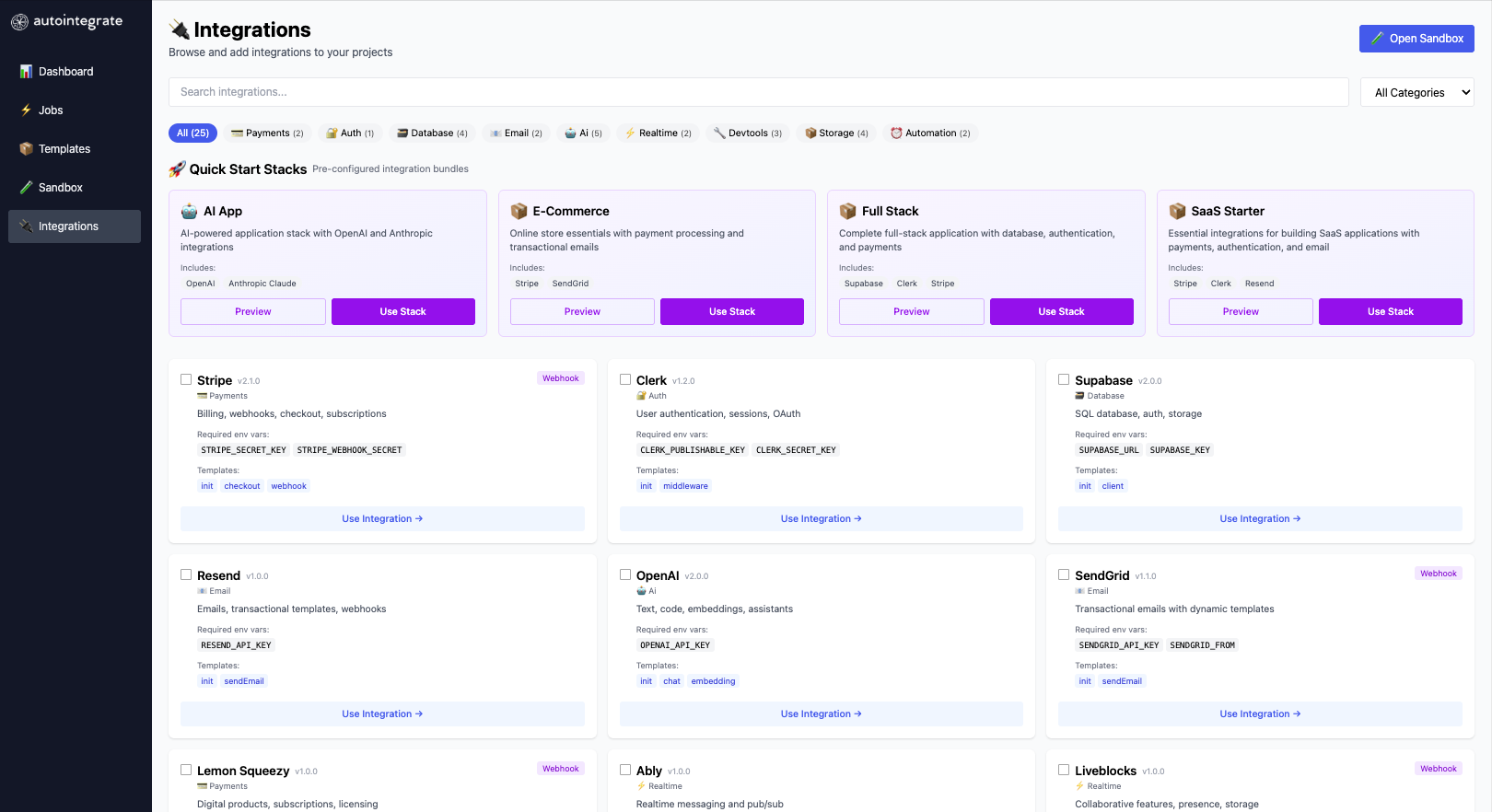
Task: Click the envelope icon in Email filter
Action: (x=495, y=133)
